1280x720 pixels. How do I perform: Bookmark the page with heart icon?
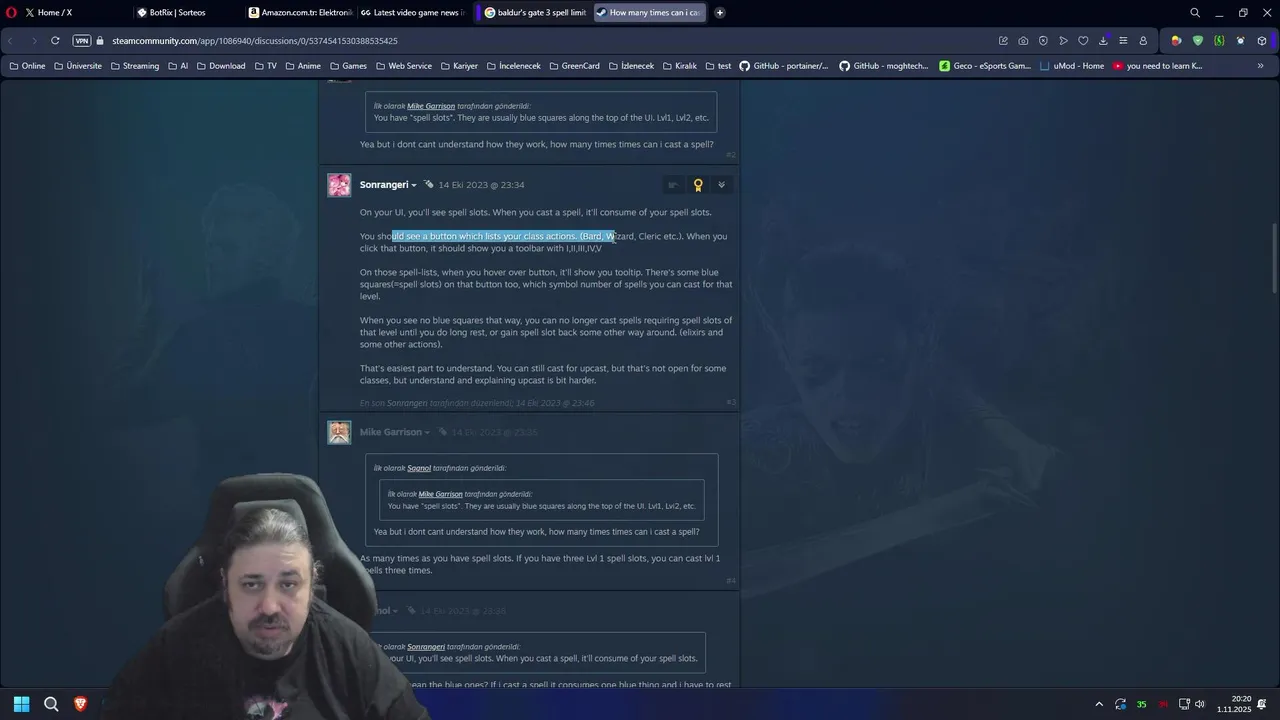(1083, 41)
